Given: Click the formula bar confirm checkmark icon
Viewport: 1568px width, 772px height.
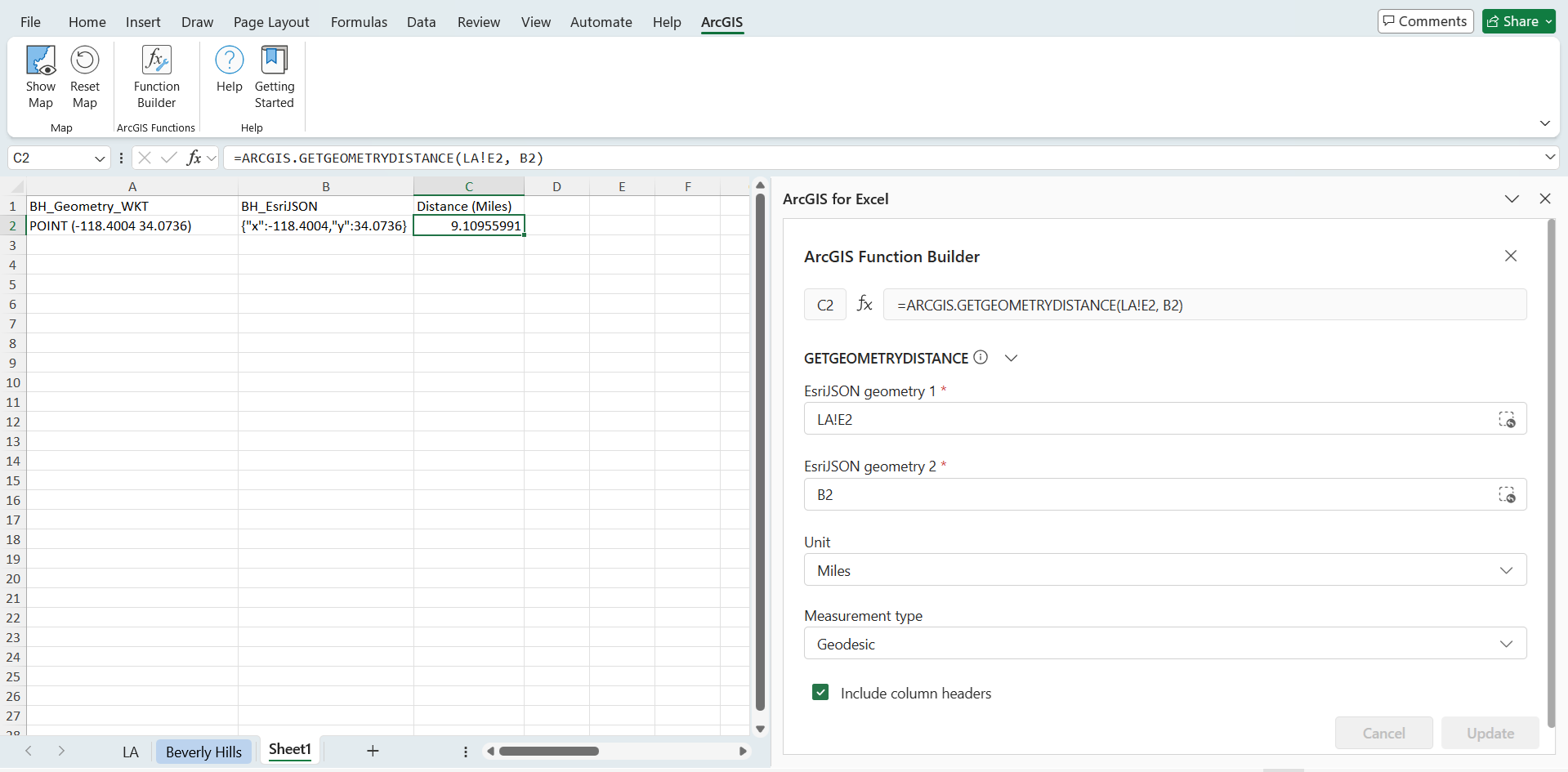Looking at the screenshot, I should pos(169,158).
